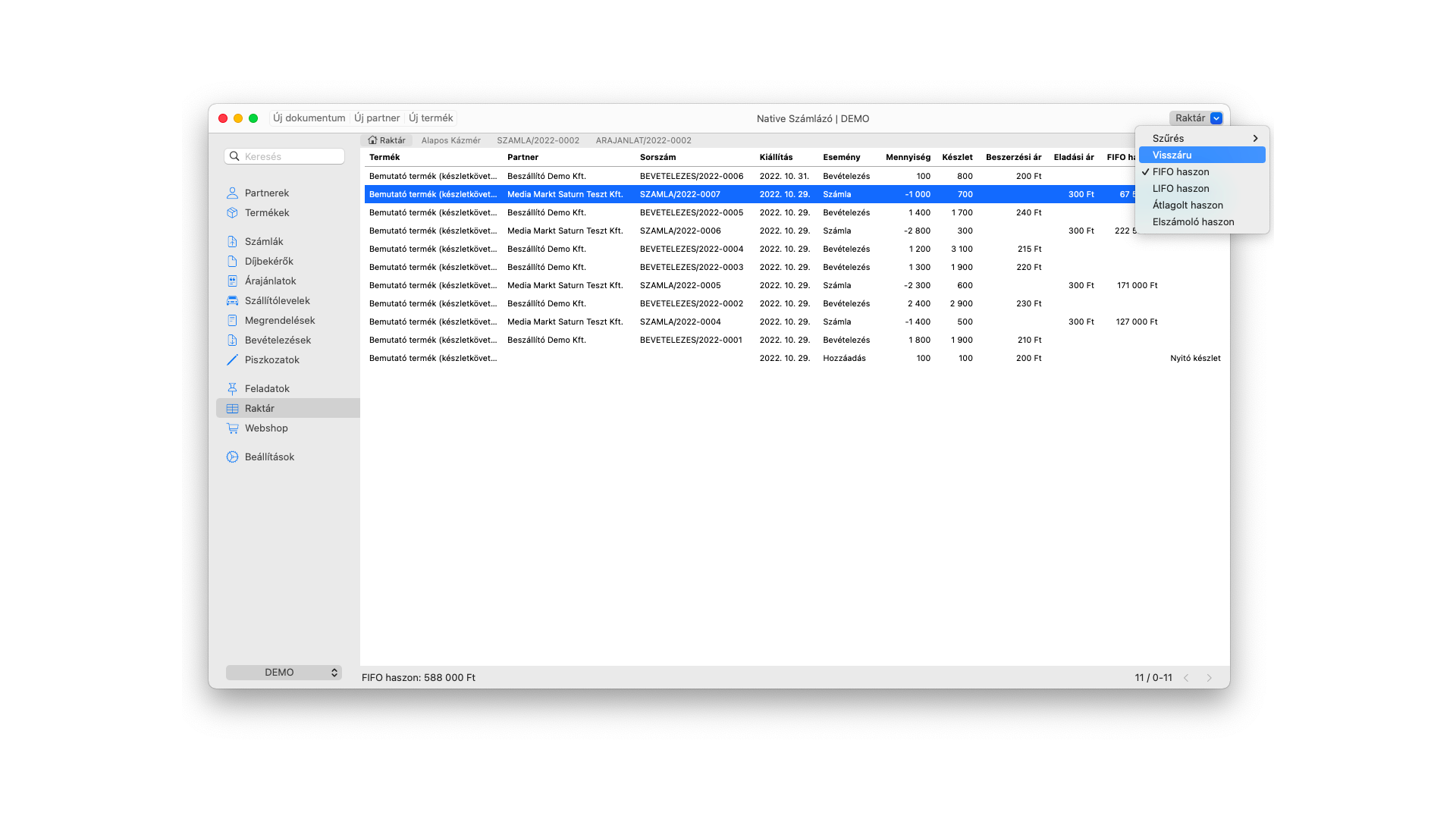Viewport: 1456px width, 819px height.
Task: Select Visszáru menu entry
Action: click(x=1172, y=155)
